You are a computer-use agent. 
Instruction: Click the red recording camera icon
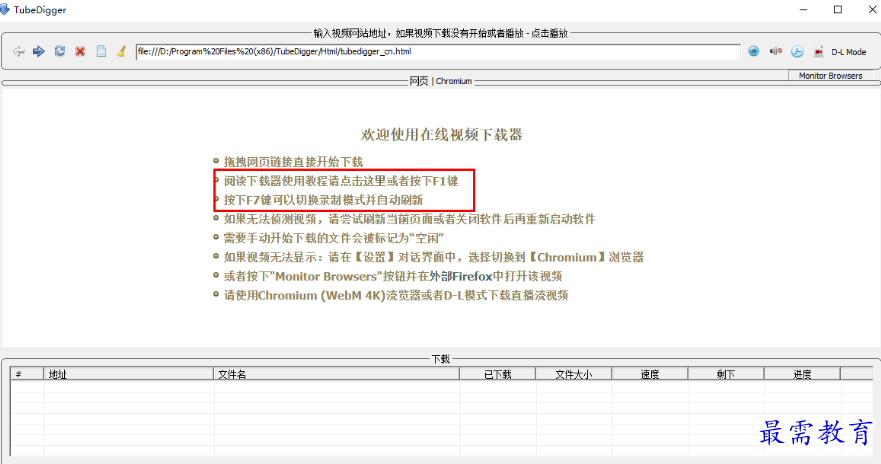point(819,52)
